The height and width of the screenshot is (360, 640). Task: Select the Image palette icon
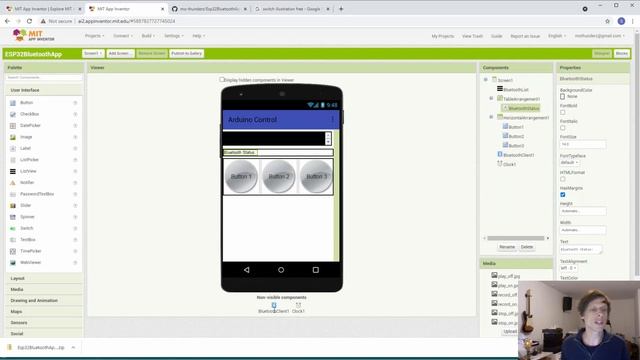click(x=13, y=137)
